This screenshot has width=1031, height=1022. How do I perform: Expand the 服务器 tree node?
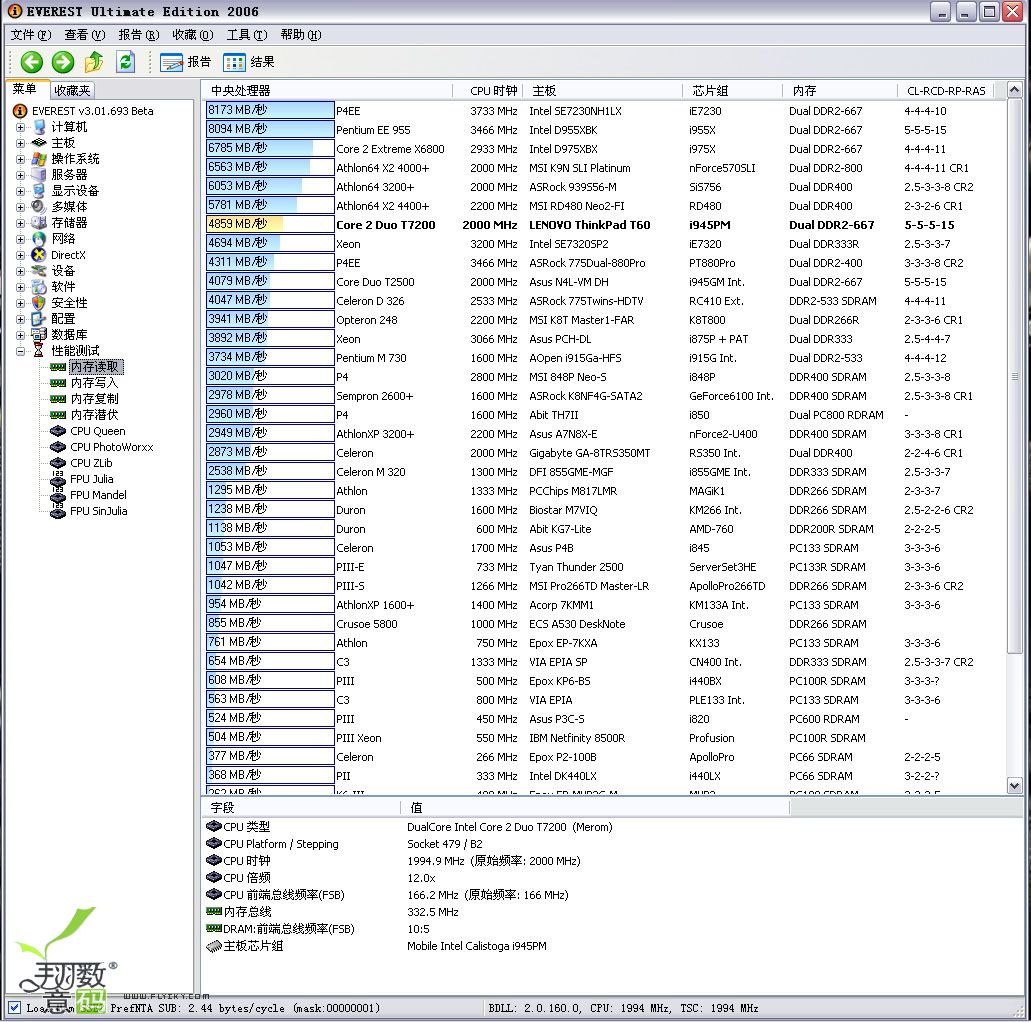[x=20, y=174]
